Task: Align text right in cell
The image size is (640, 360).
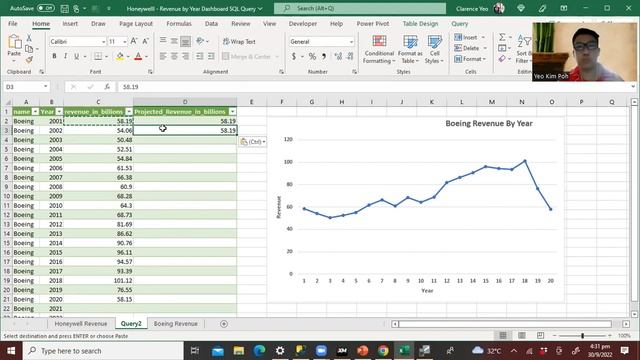Action: pyautogui.click(x=185, y=56)
